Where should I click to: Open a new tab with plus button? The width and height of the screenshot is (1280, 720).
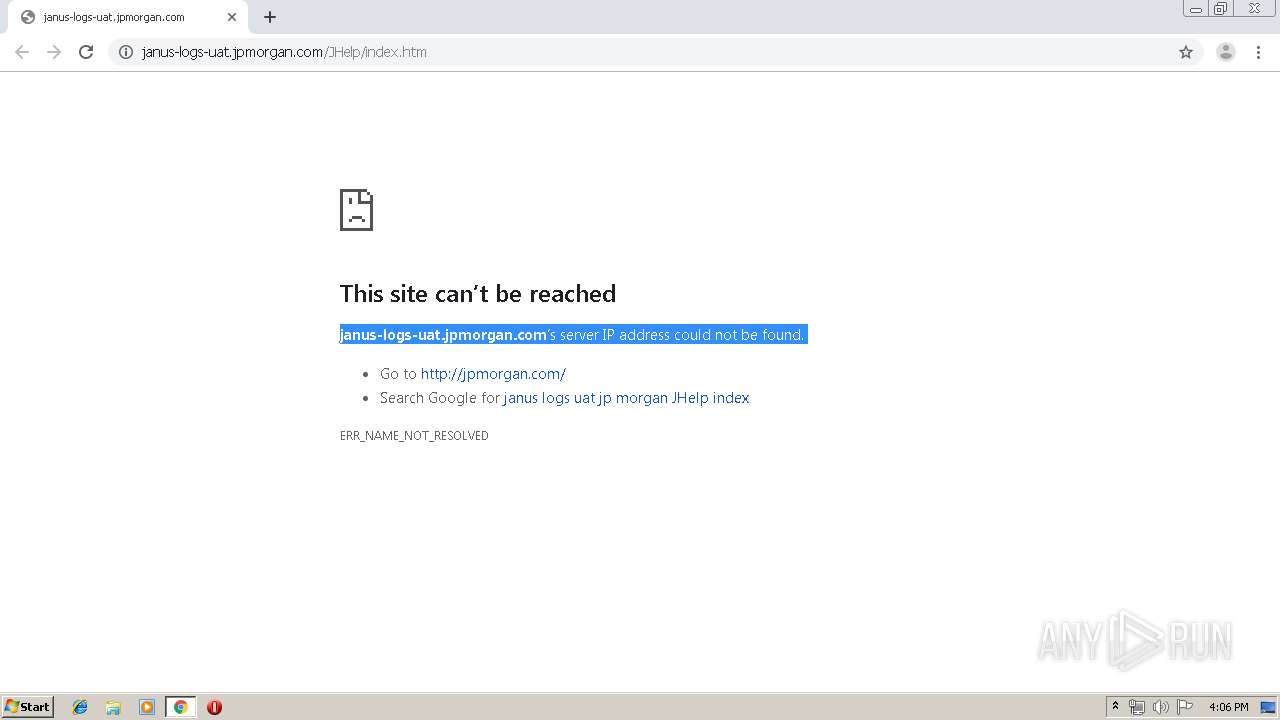click(x=270, y=17)
